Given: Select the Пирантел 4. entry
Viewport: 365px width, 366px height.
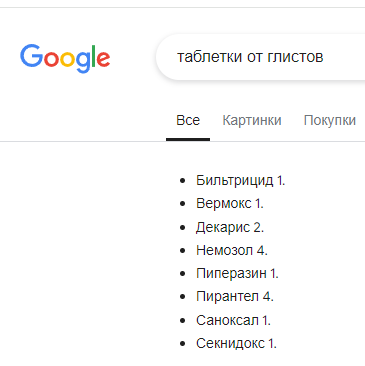Looking at the screenshot, I should click(x=235, y=296).
